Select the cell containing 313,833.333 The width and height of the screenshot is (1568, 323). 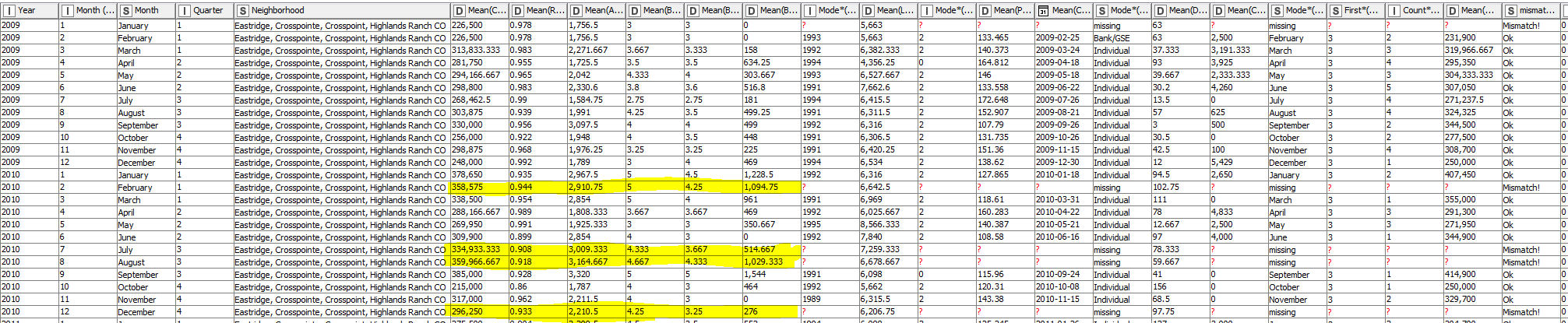479,51
